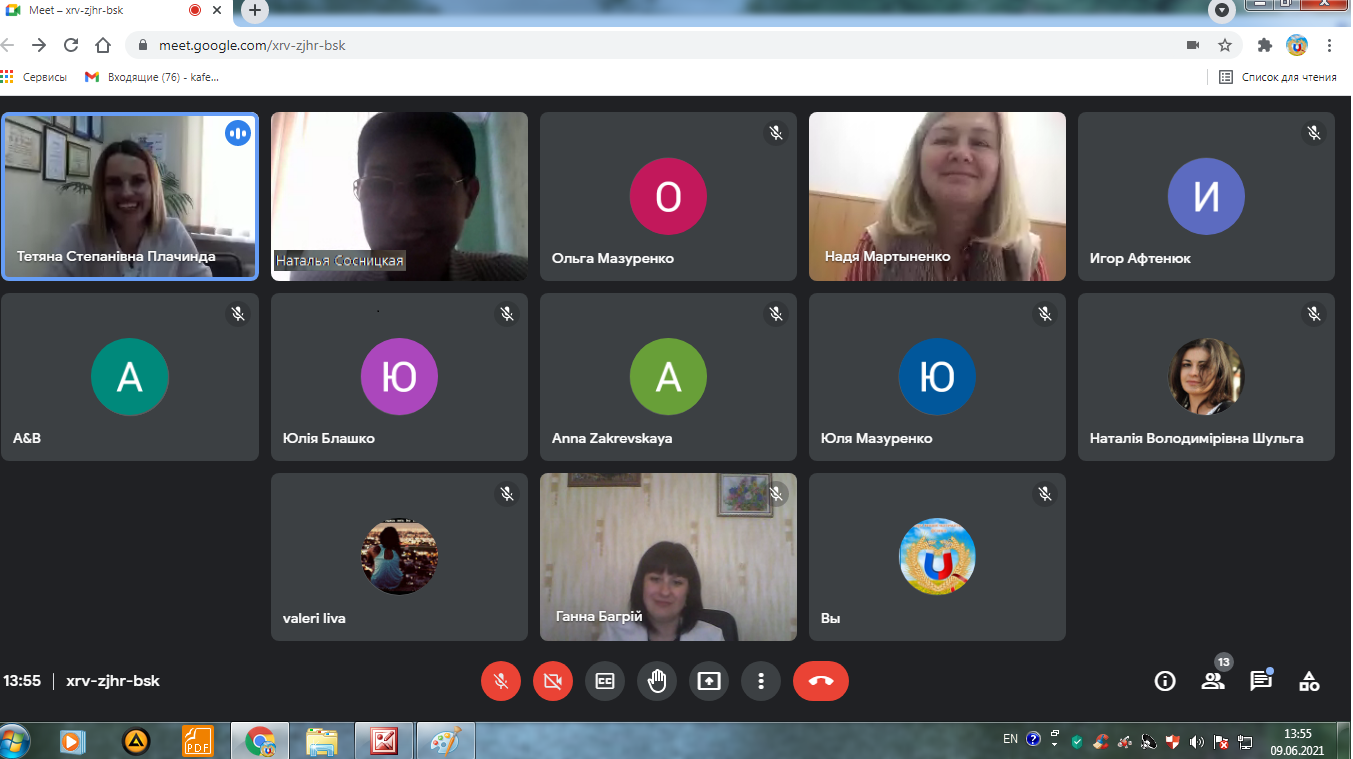The height and width of the screenshot is (759, 1353).
Task: Open the chat with everyone panel
Action: click(1261, 681)
